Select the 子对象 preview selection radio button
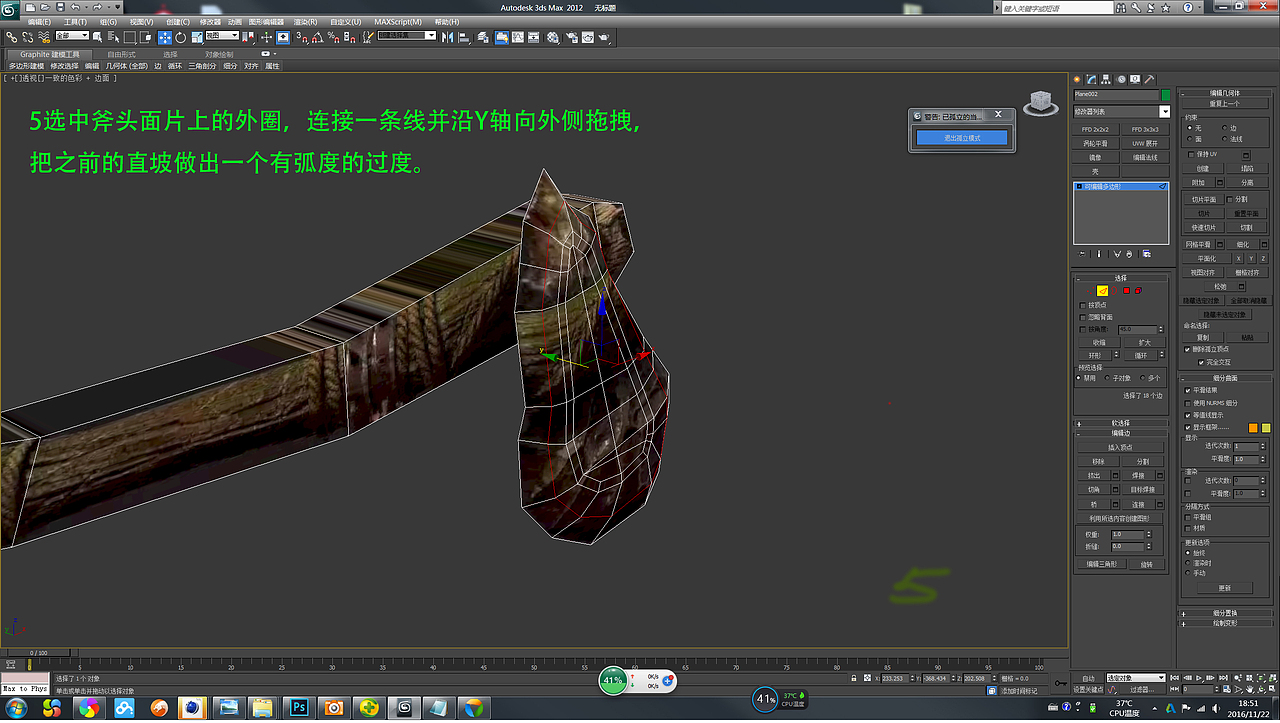Viewport: 1280px width, 723px height. (1109, 378)
